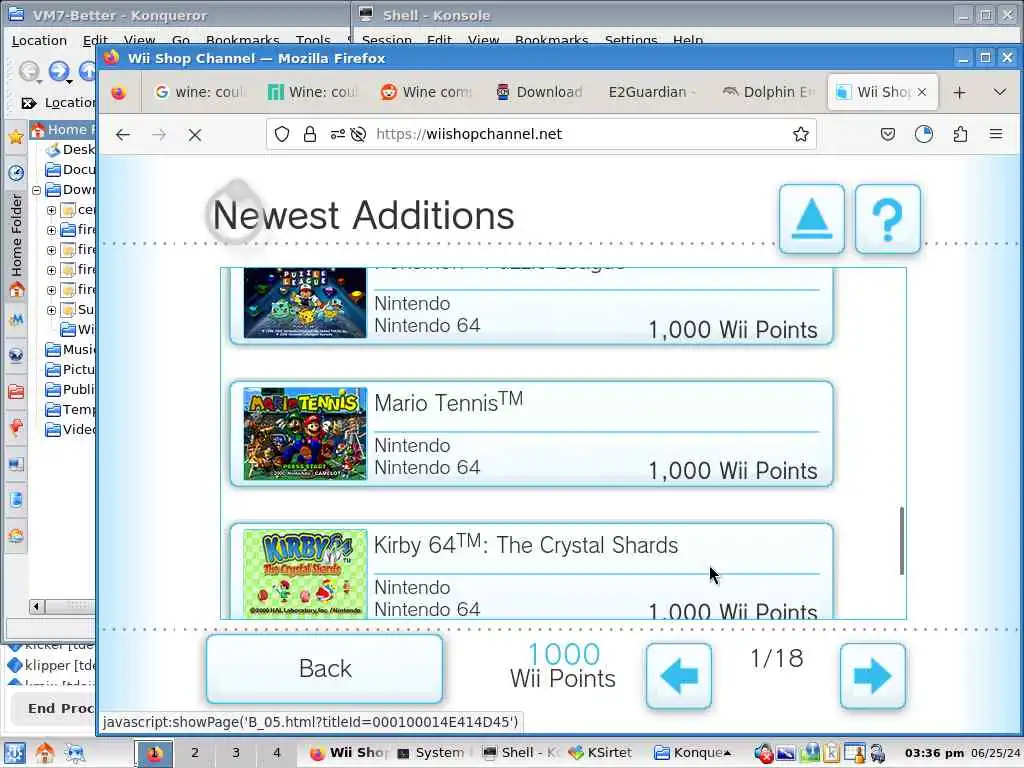The height and width of the screenshot is (768, 1024).
Task: Stop loading the page in Firefox
Action: pyautogui.click(x=195, y=135)
